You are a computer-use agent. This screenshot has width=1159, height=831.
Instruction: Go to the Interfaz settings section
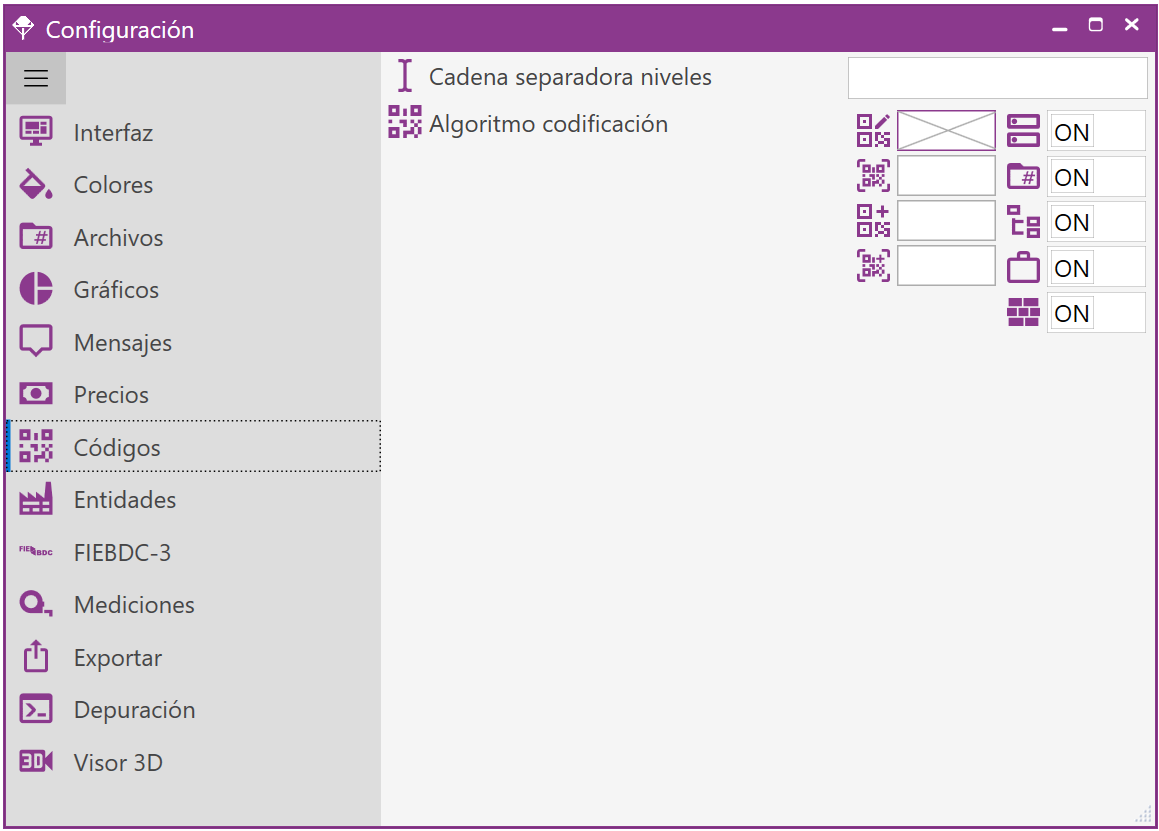point(113,133)
